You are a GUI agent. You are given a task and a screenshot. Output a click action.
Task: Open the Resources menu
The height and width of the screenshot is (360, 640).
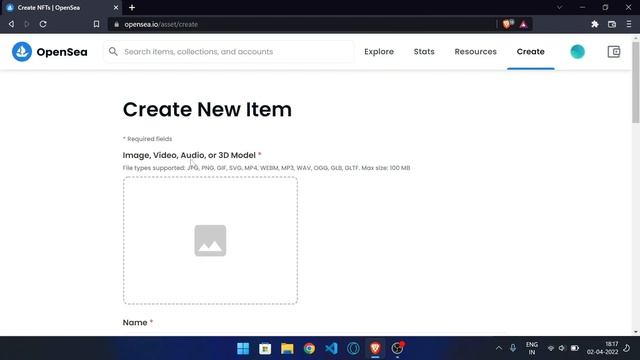click(476, 52)
